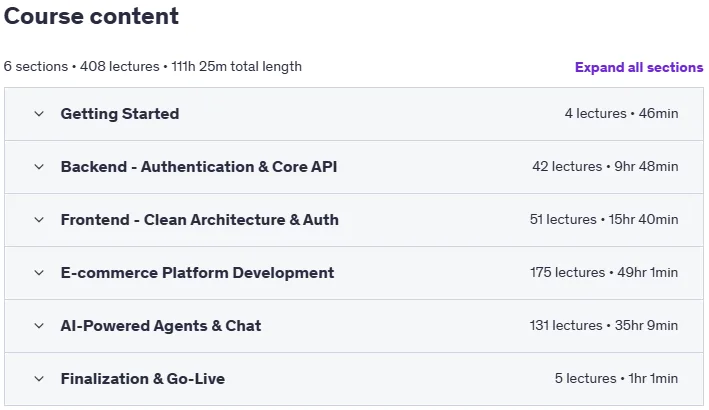709x410 pixels.
Task: Click the 175 lectures • 49hr 1min label
Action: pyautogui.click(x=604, y=273)
